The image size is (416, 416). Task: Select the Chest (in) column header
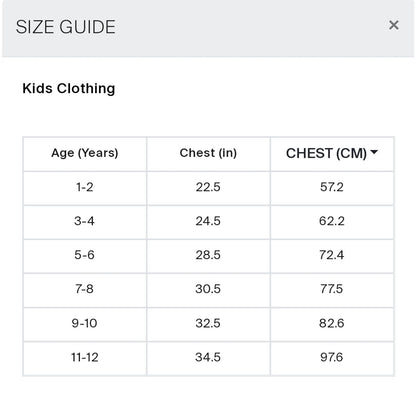208,153
